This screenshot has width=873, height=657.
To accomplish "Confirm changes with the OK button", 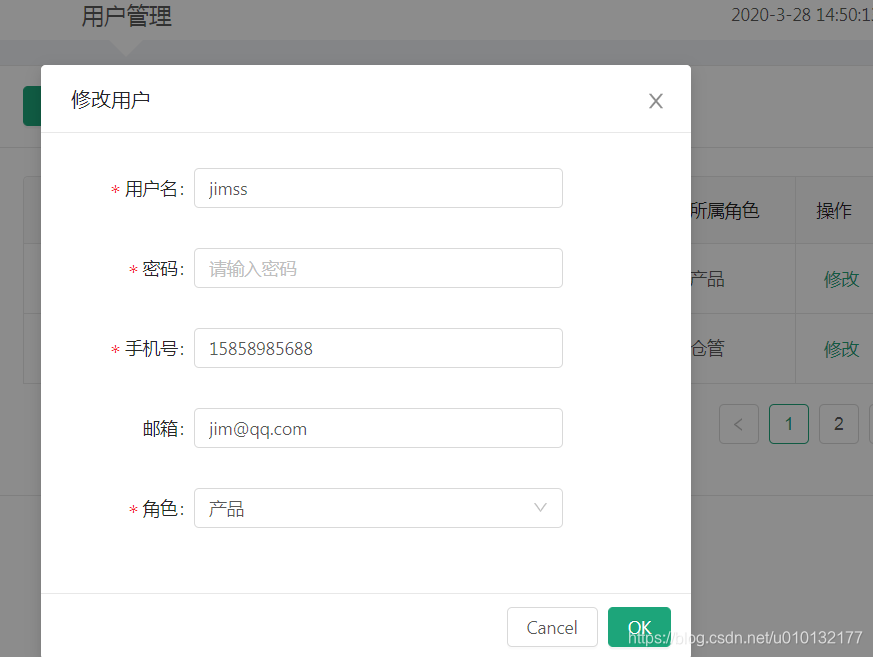I will tap(639, 627).
